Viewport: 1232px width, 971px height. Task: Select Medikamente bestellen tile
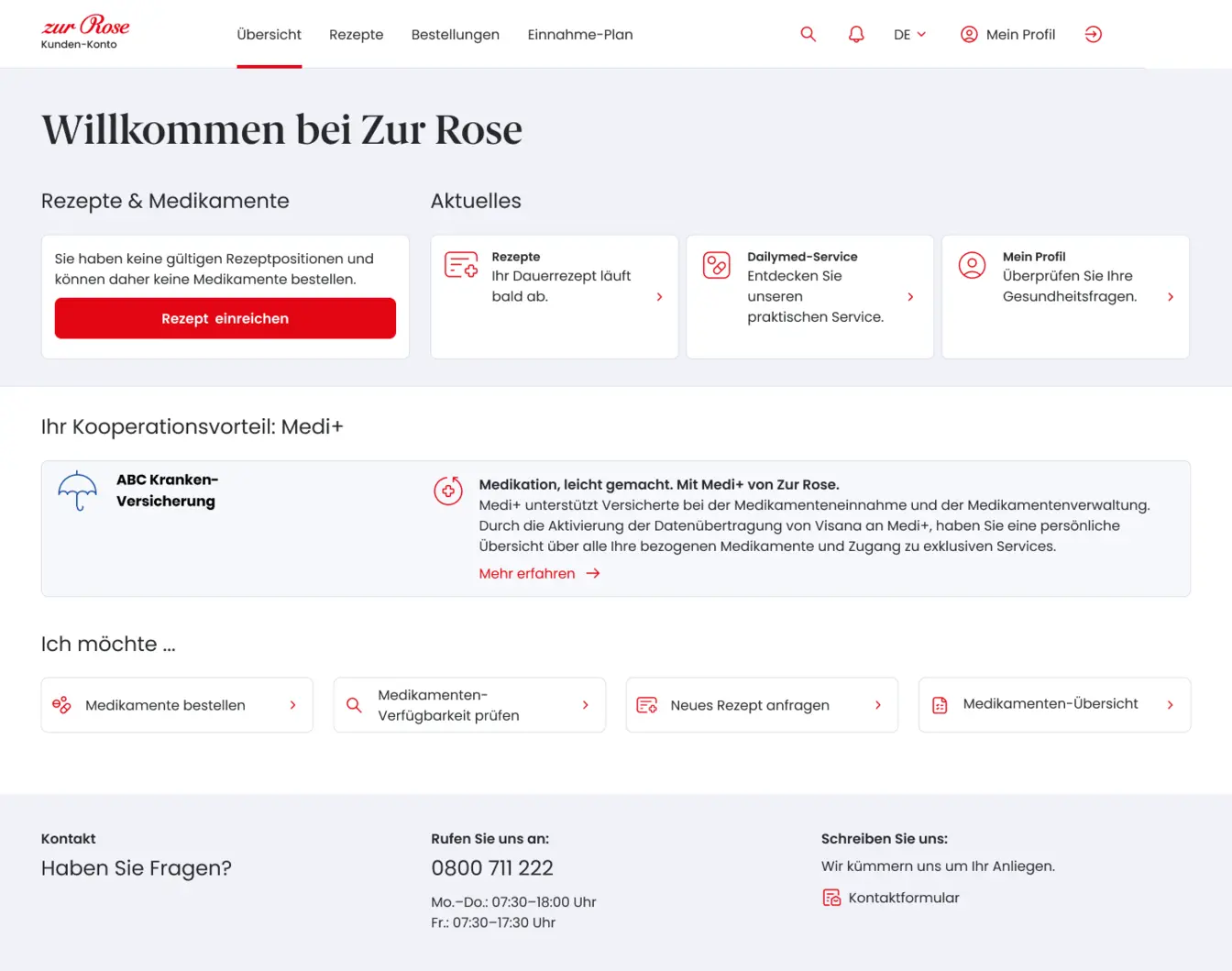[177, 705]
